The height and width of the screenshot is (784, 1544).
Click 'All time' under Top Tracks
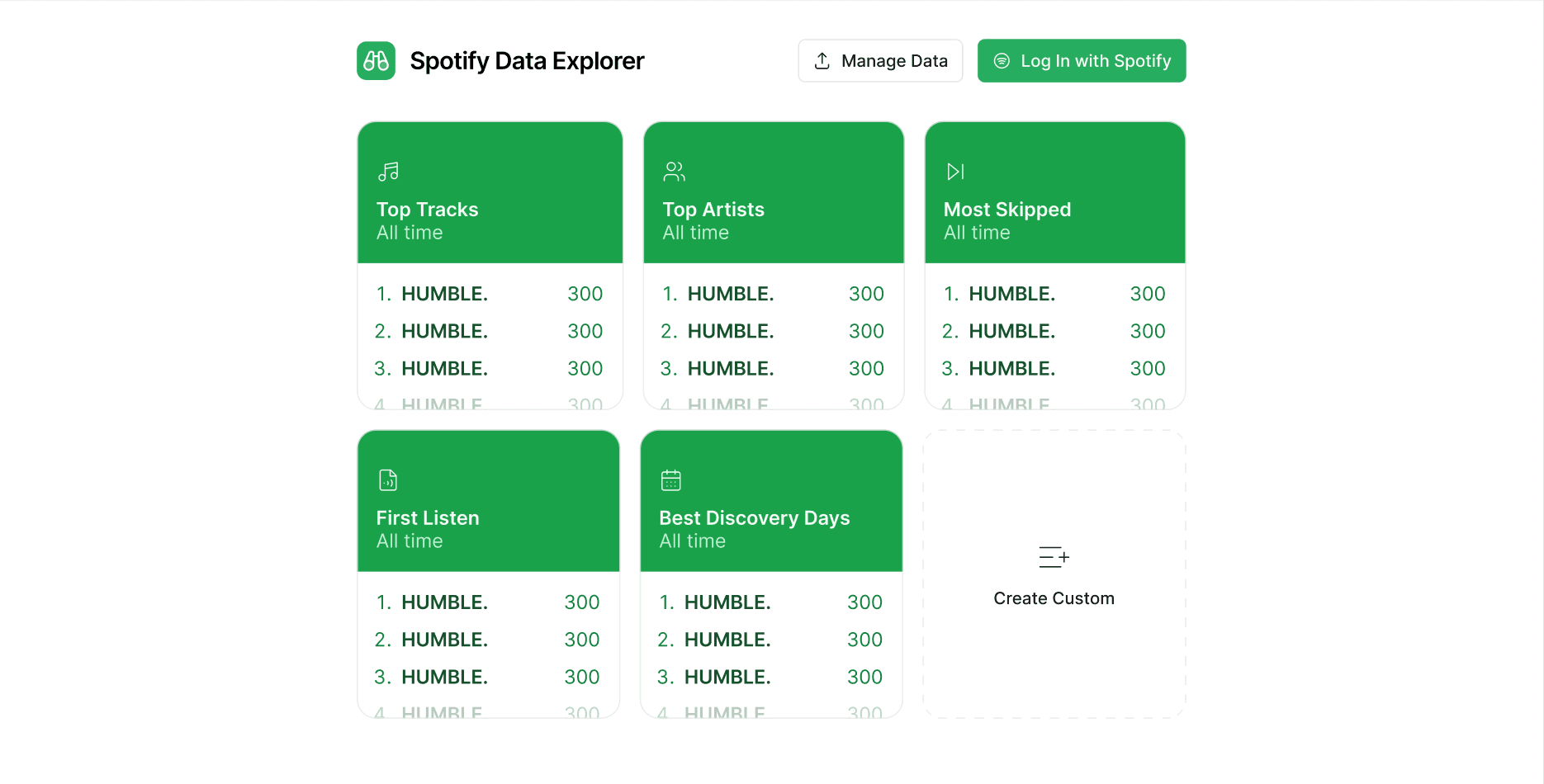click(x=410, y=233)
